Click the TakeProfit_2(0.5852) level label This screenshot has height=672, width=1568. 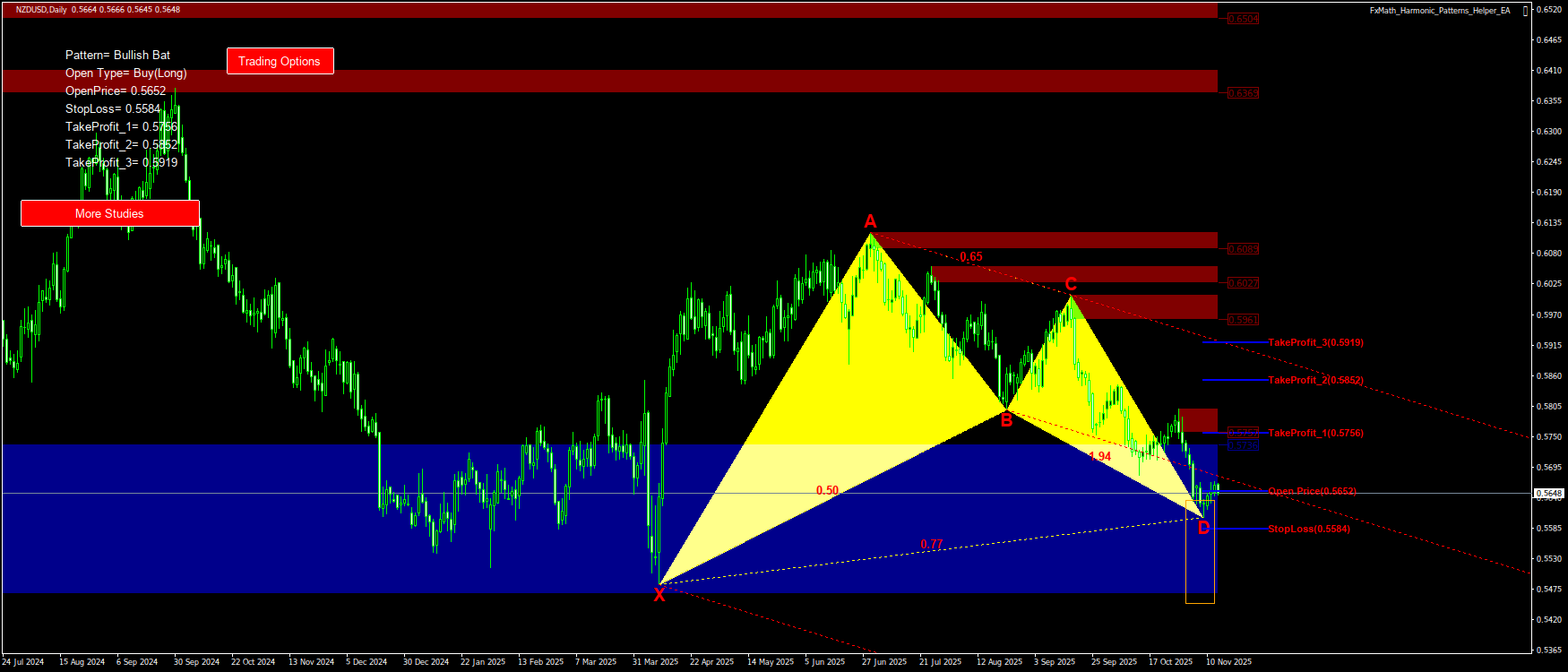click(x=1315, y=380)
